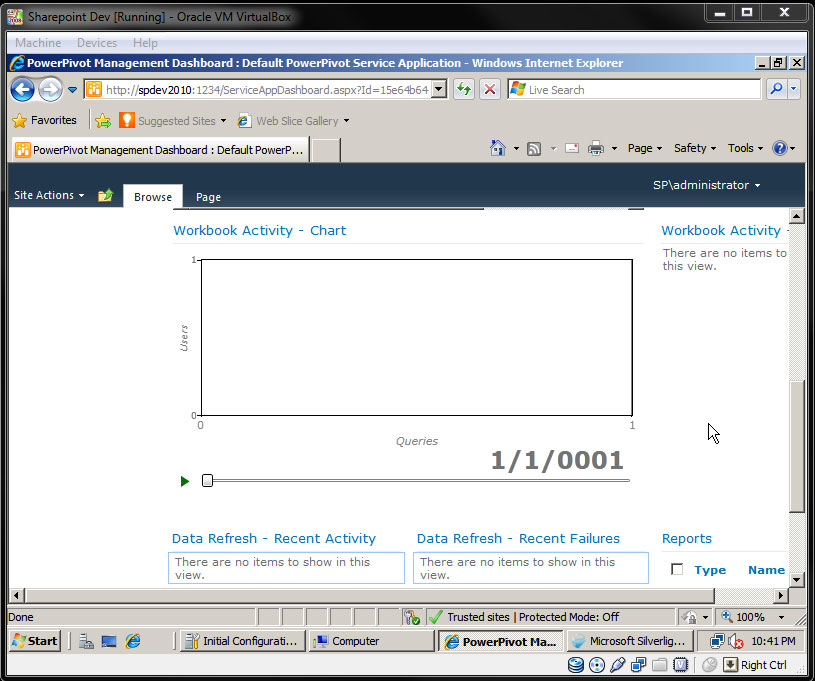Click VirtualBox network status icon
Image resolution: width=815 pixels, height=681 pixels.
pos(638,665)
